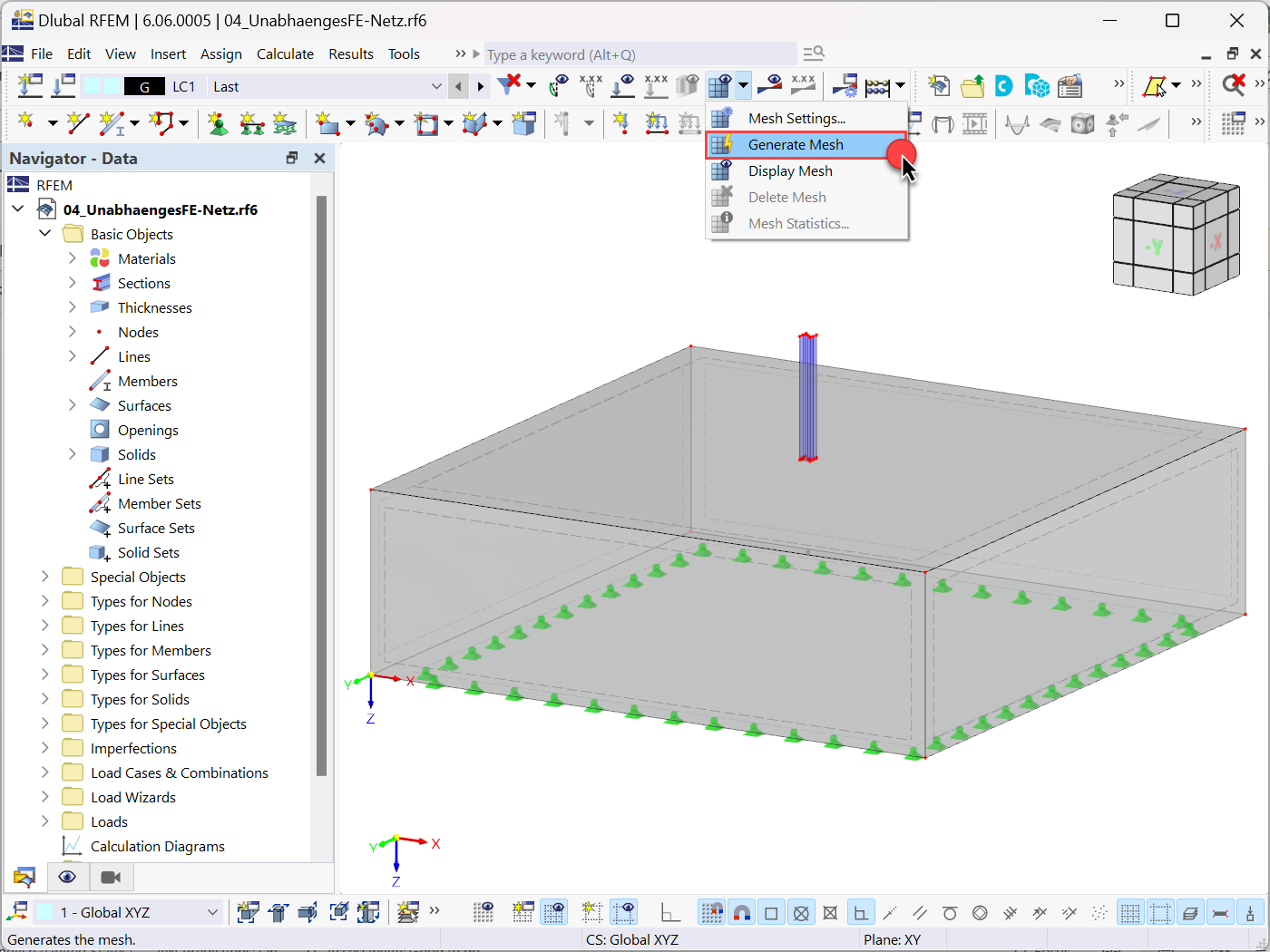Expand the Materials tree item
The height and width of the screenshot is (952, 1270).
coord(73,258)
